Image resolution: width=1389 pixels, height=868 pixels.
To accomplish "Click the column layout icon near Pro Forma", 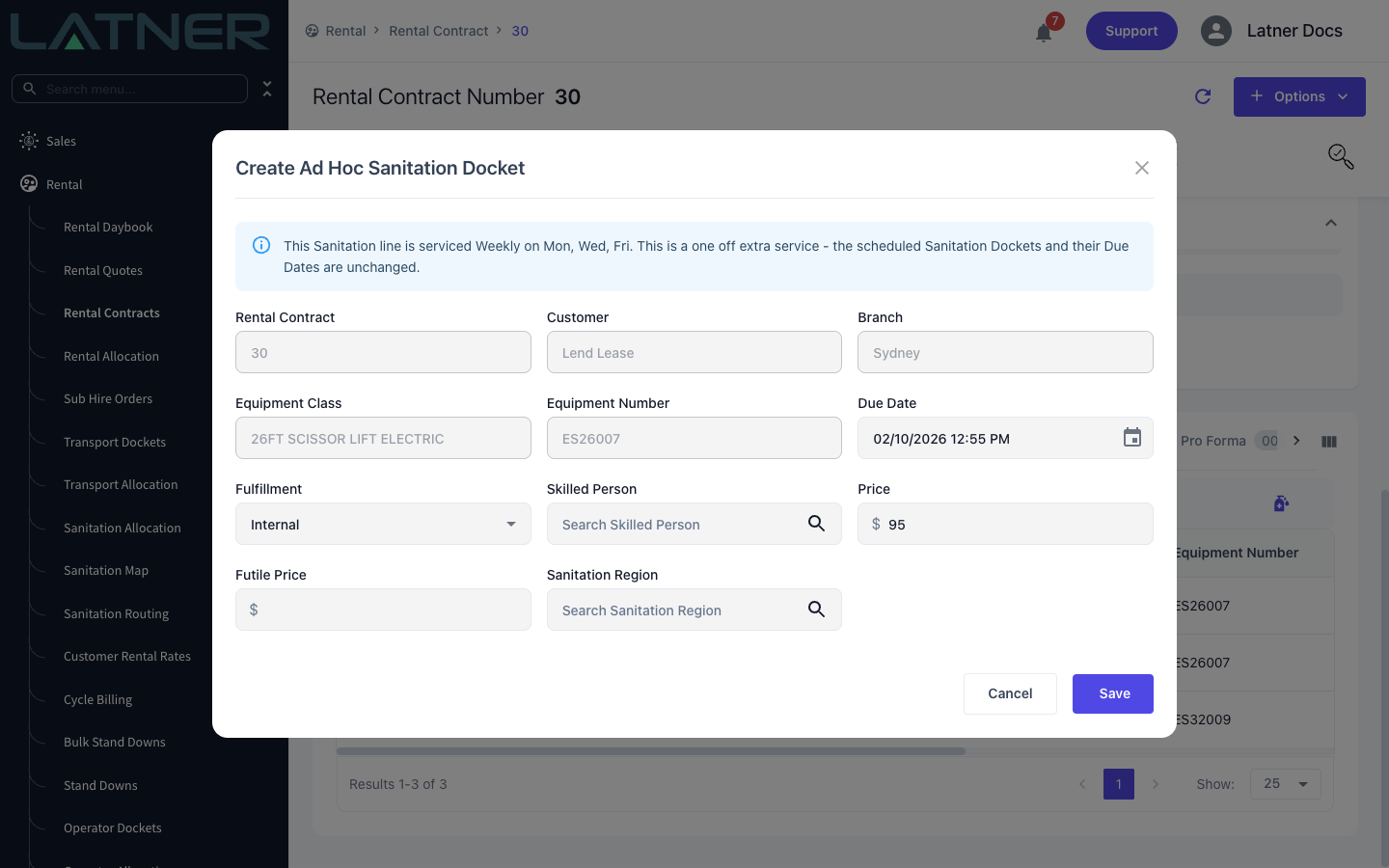I will [1329, 441].
